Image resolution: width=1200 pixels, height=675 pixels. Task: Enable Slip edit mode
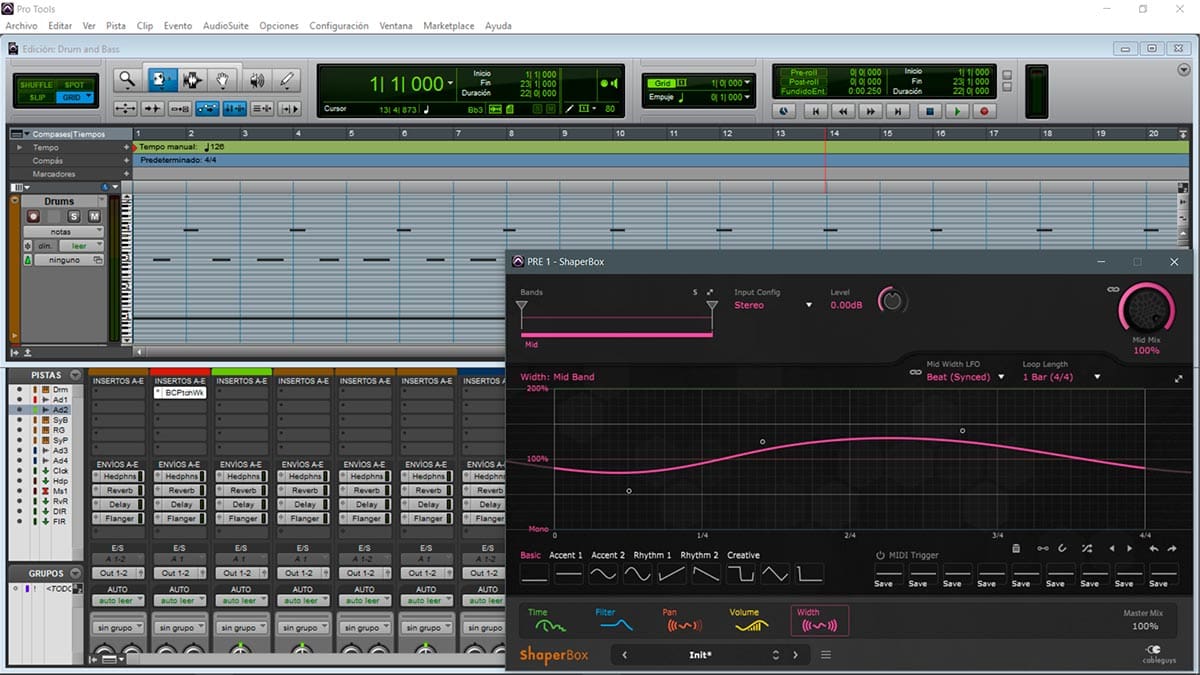[37, 97]
